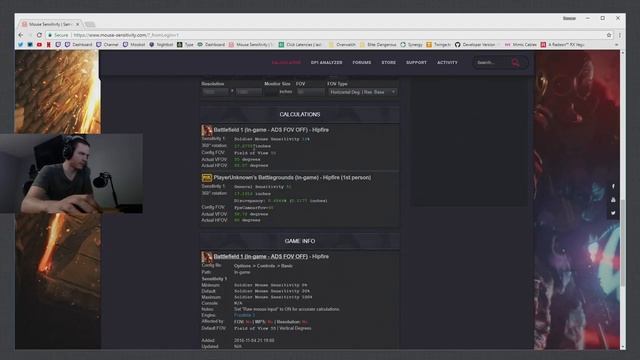Open the Twitter bookmark icon

(20, 44)
